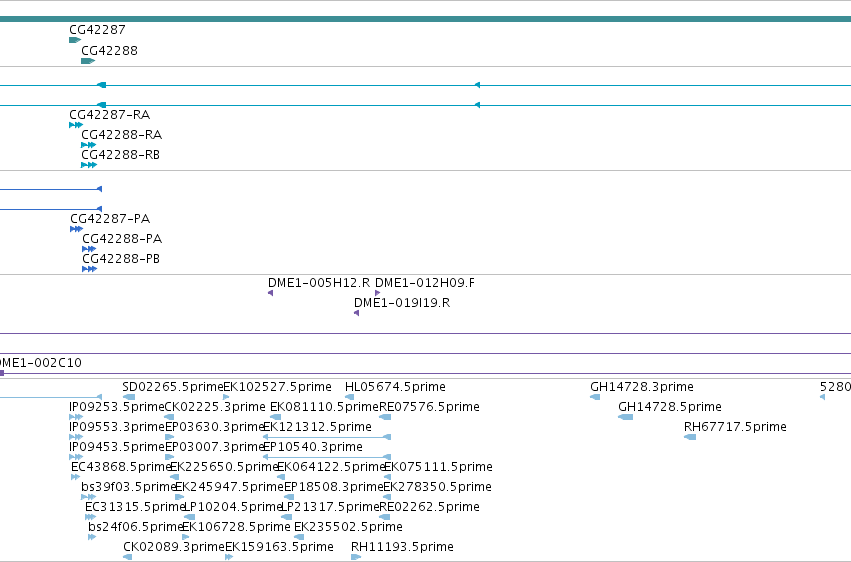This screenshot has height=562, width=851.
Task: Click the EC31315.5prime EST
Action: (x=135, y=507)
